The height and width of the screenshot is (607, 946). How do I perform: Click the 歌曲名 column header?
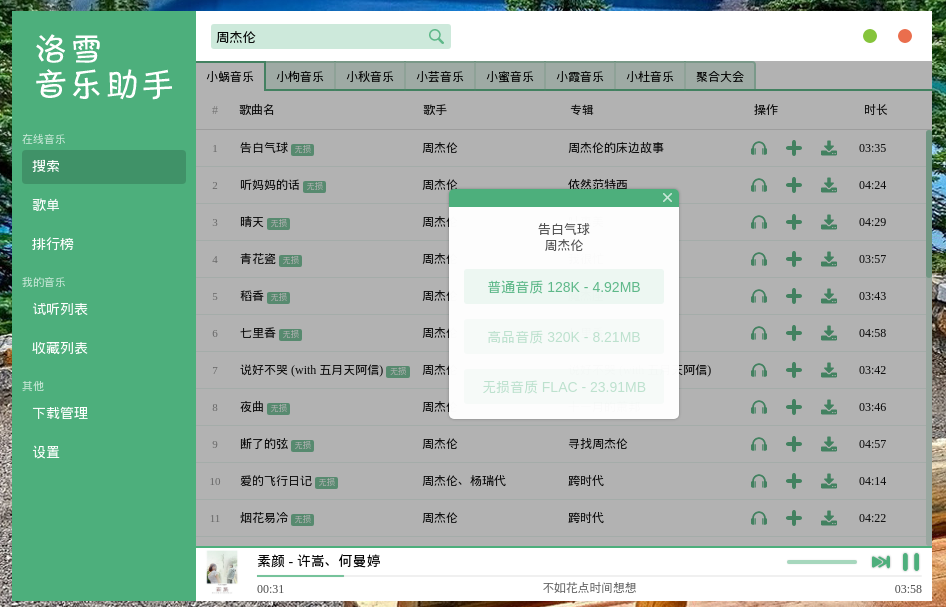point(257,110)
